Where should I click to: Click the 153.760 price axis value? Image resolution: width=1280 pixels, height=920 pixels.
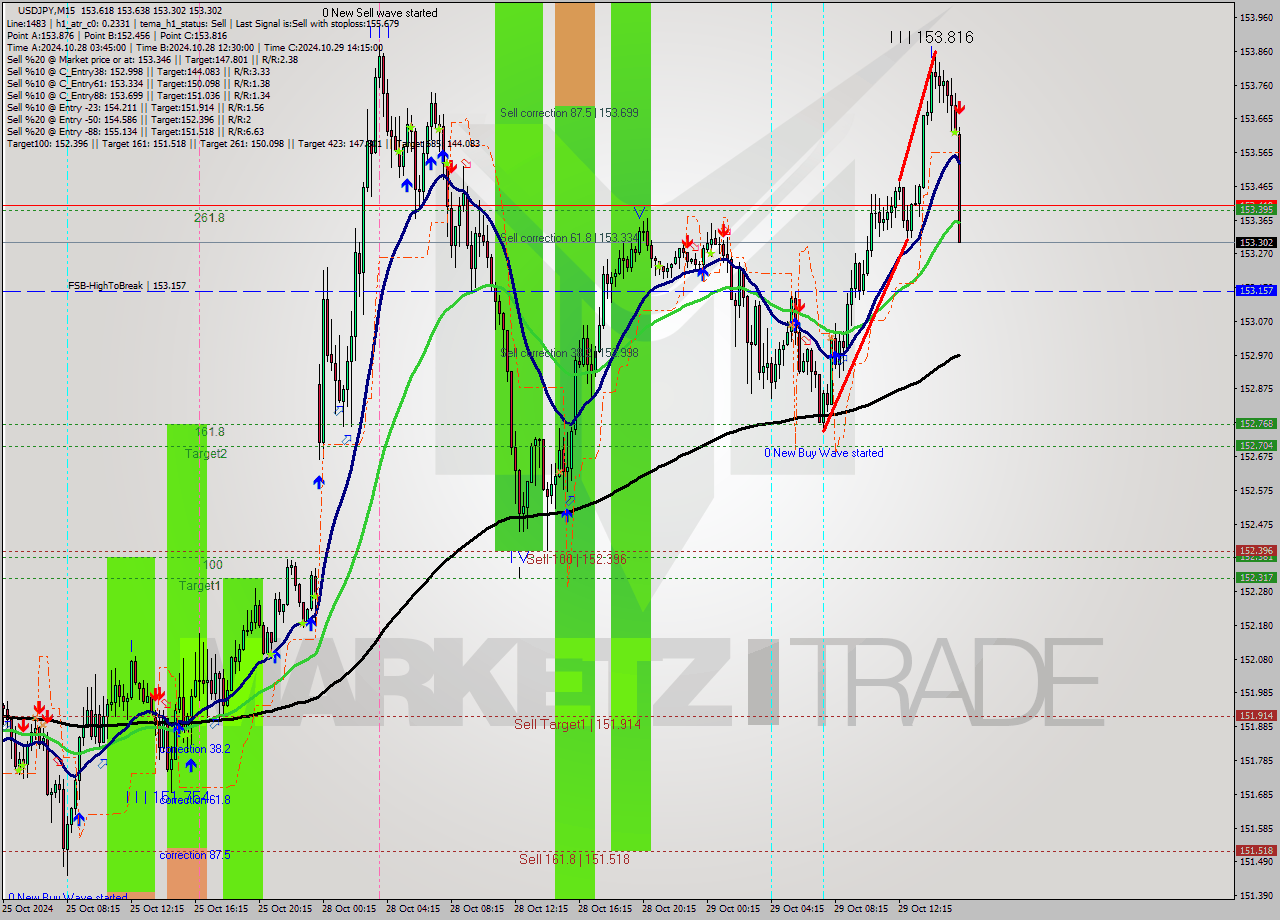click(1256, 85)
